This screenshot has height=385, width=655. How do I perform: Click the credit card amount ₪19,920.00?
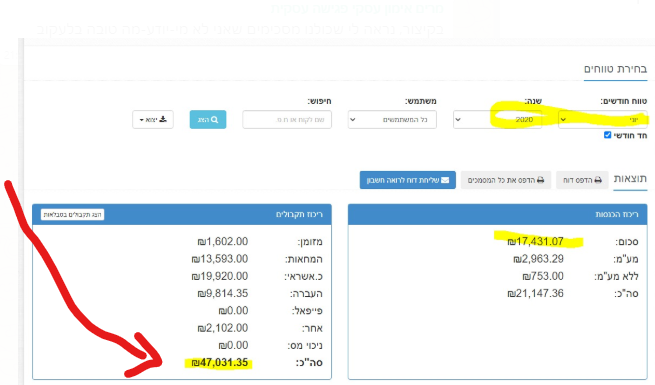click(220, 276)
